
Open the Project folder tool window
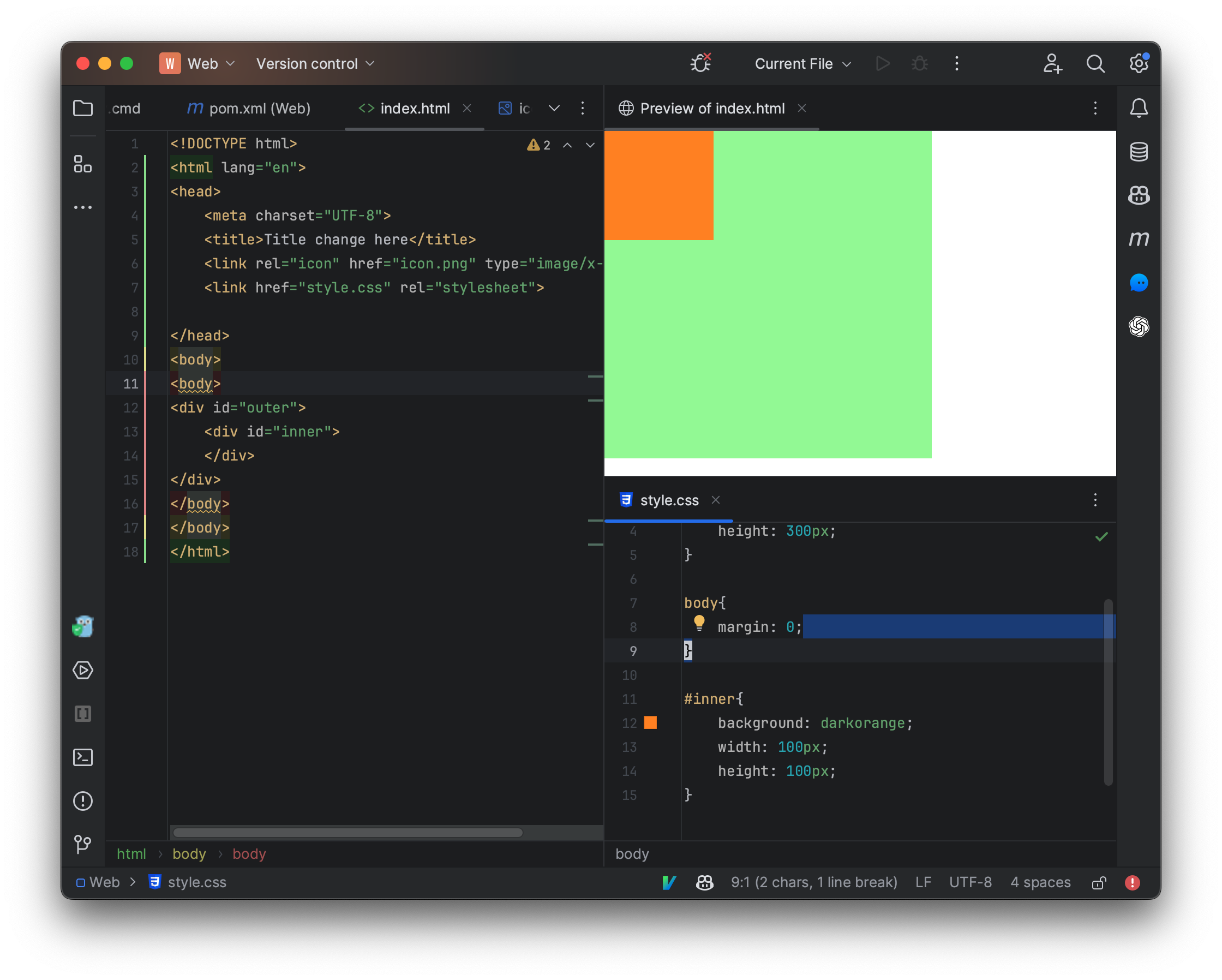click(83, 108)
